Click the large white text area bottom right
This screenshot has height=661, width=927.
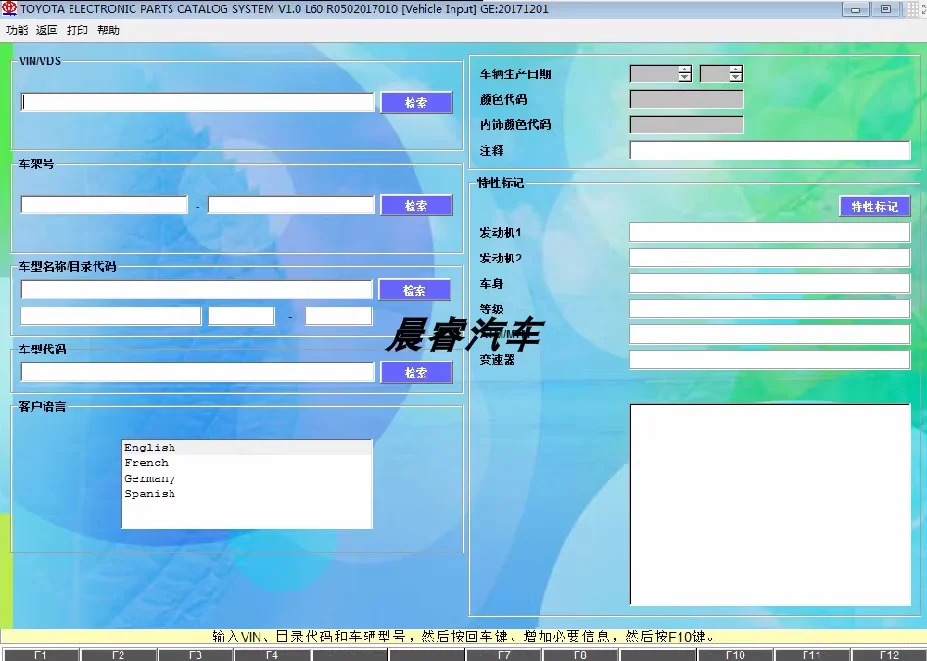[770, 505]
